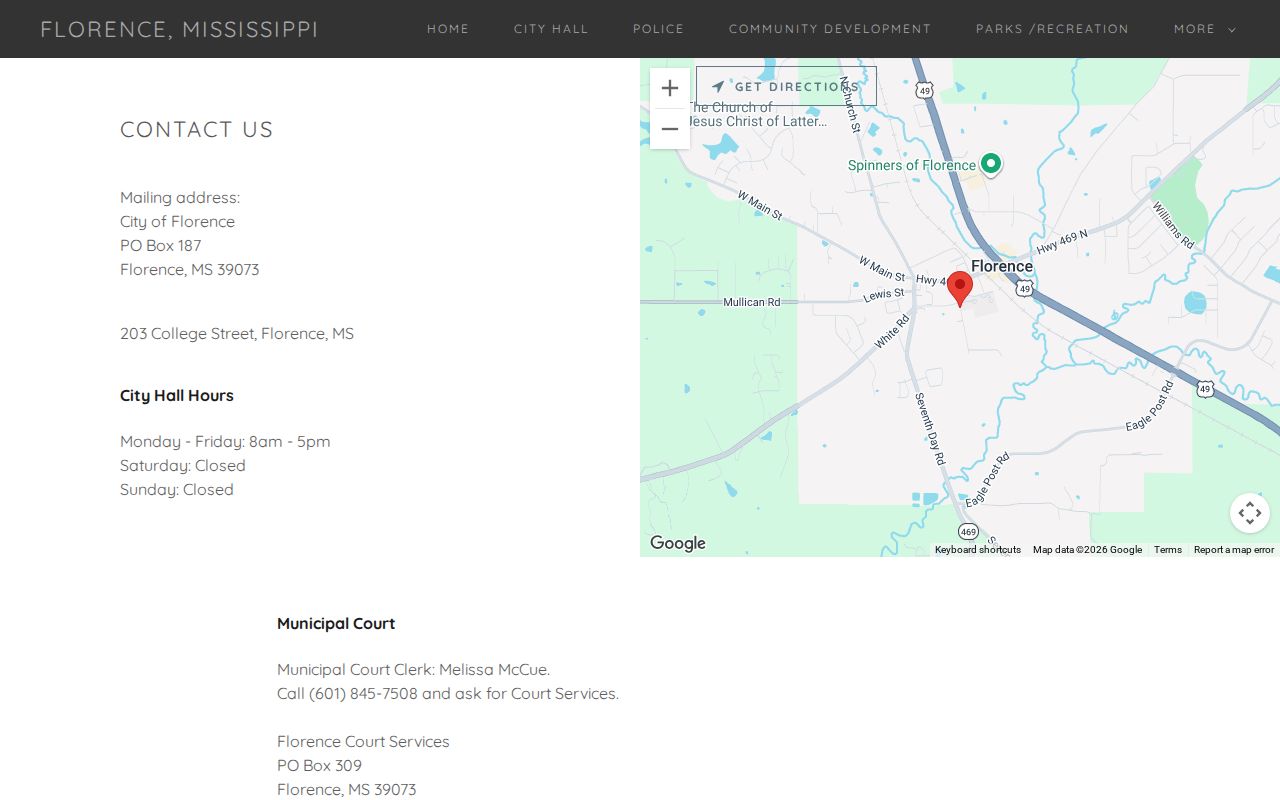Open the map Terms link
The image size is (1280, 800).
[1168, 550]
